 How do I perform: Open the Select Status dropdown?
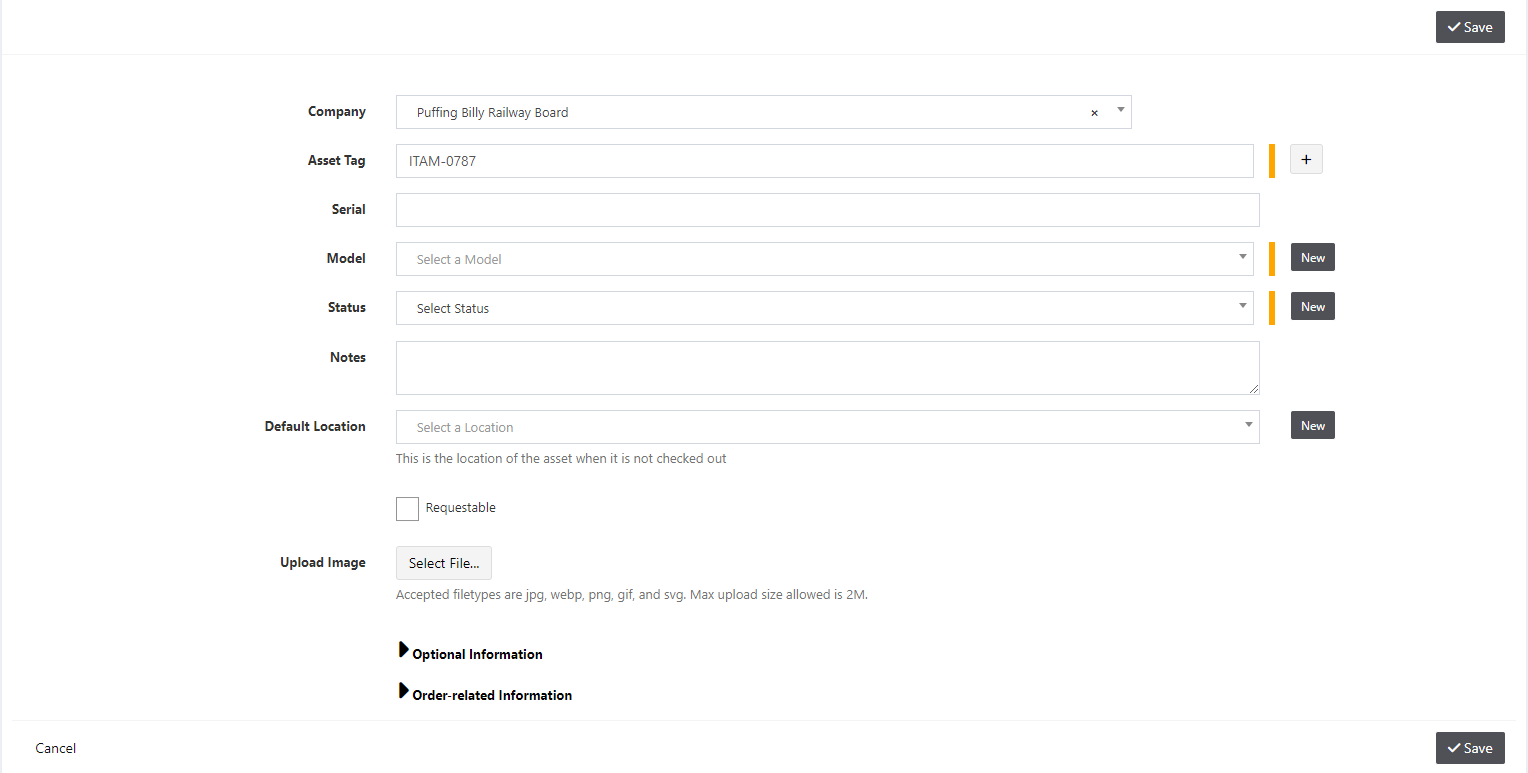pos(825,308)
